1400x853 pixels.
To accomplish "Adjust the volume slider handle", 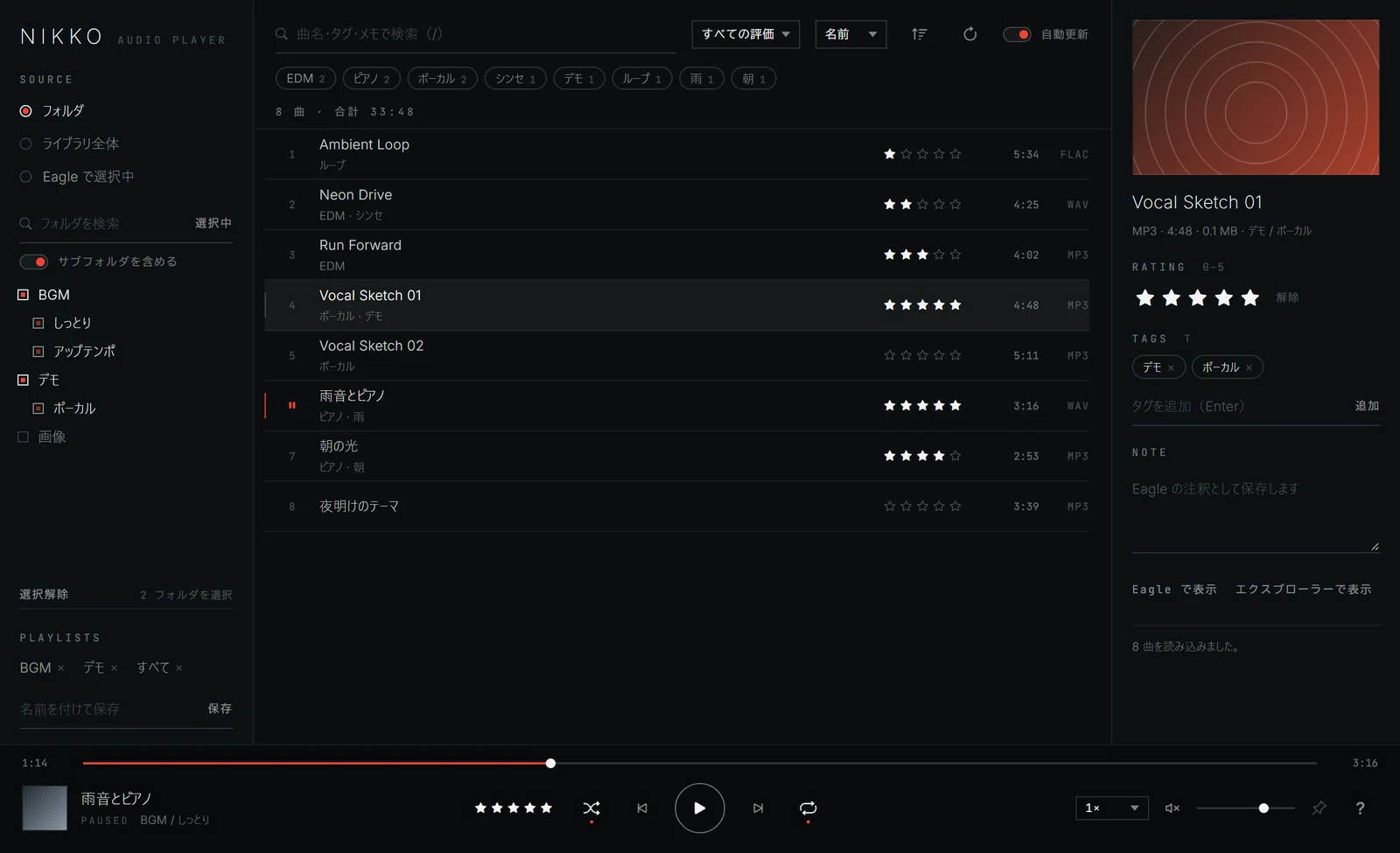I will (1263, 808).
